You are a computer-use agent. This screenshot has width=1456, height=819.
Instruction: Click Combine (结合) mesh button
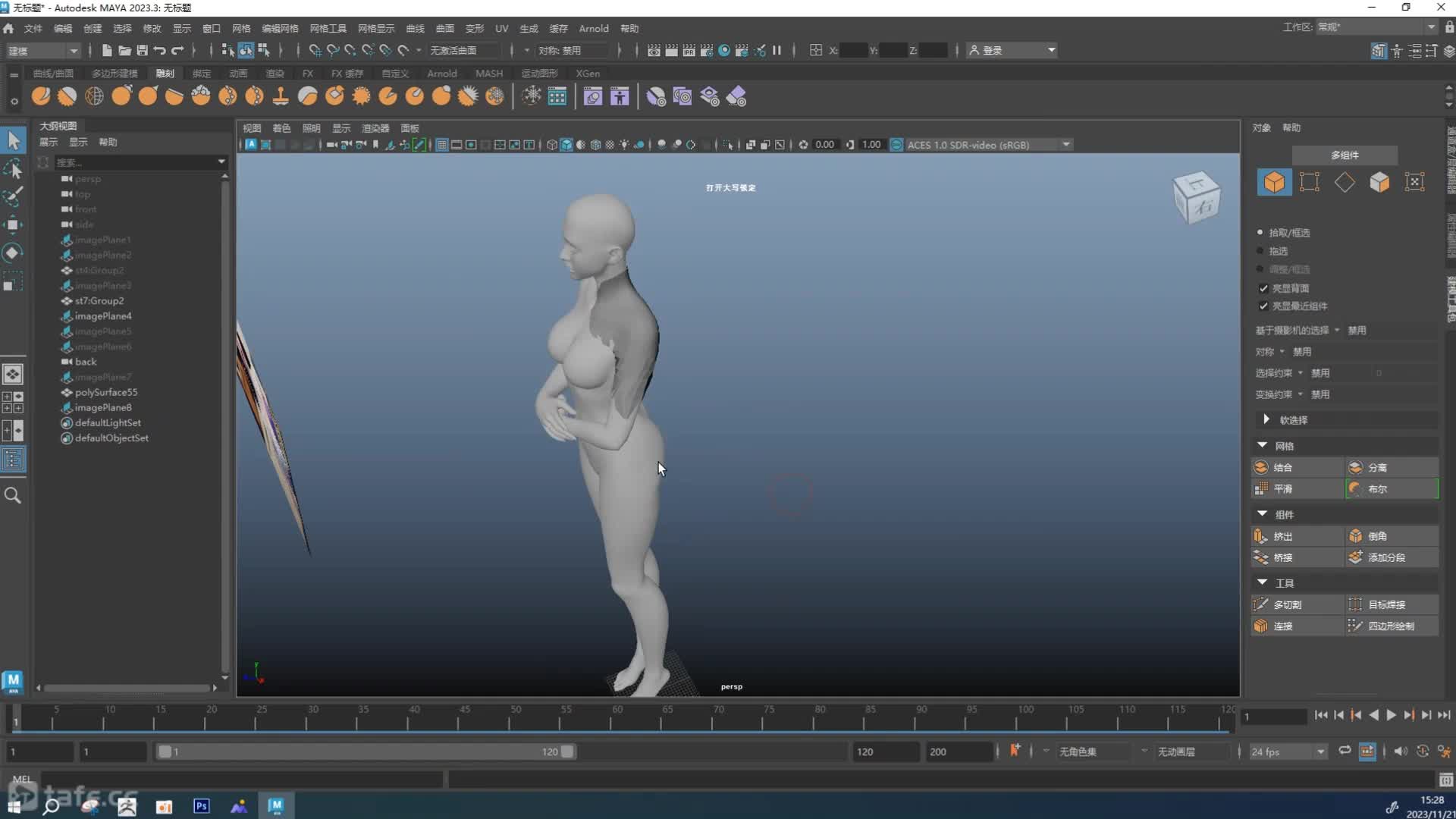pos(1298,467)
